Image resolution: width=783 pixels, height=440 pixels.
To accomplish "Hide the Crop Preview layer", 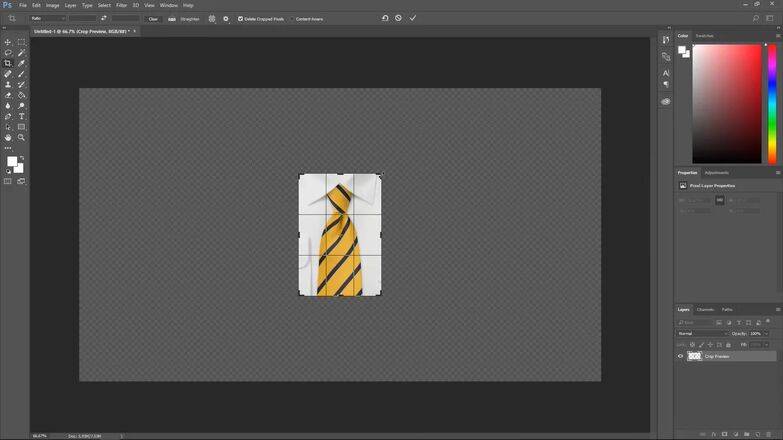I will click(x=681, y=356).
